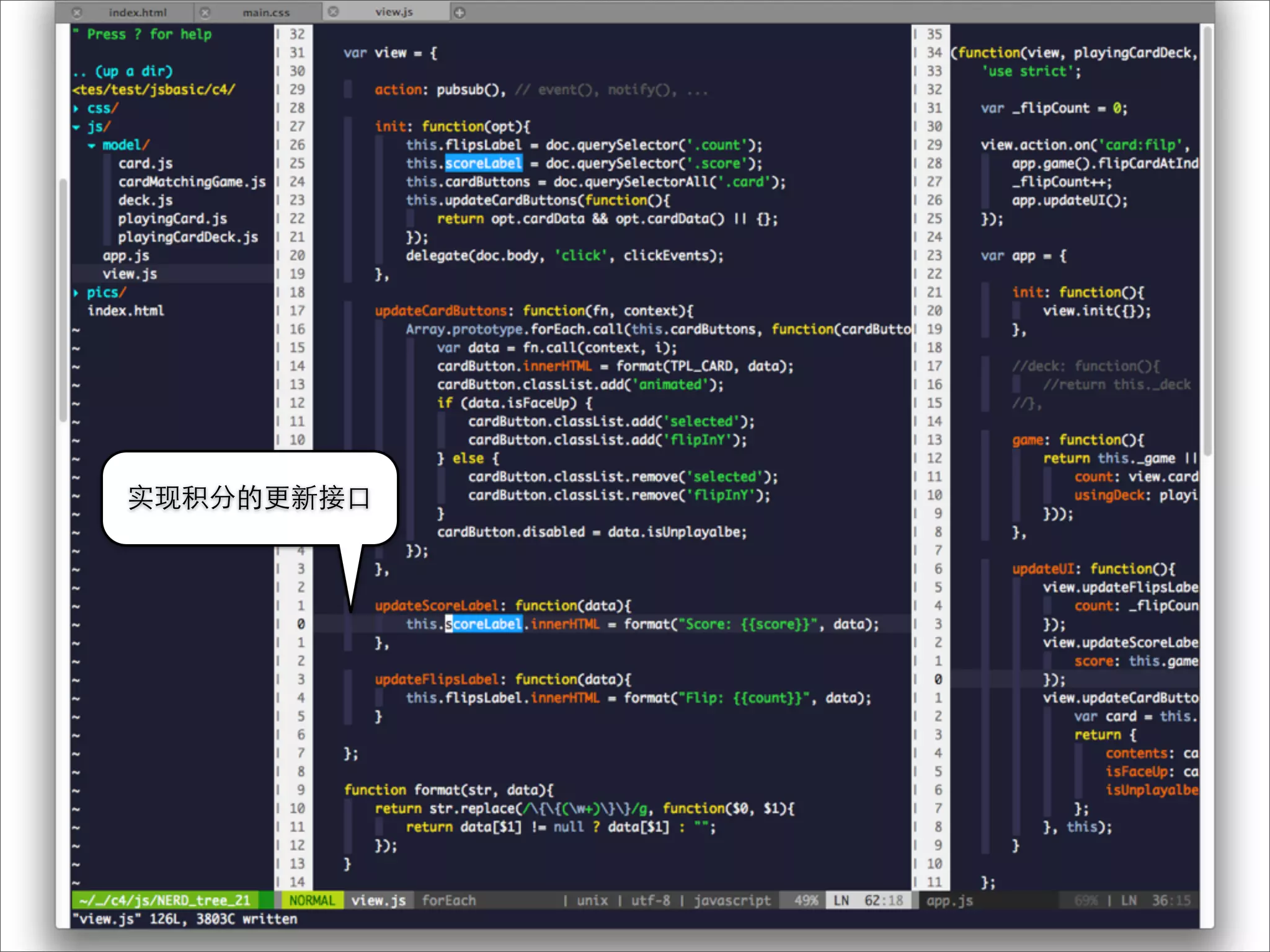This screenshot has width=1270, height=952.
Task: Add a new tab with the plus icon
Action: (x=460, y=12)
